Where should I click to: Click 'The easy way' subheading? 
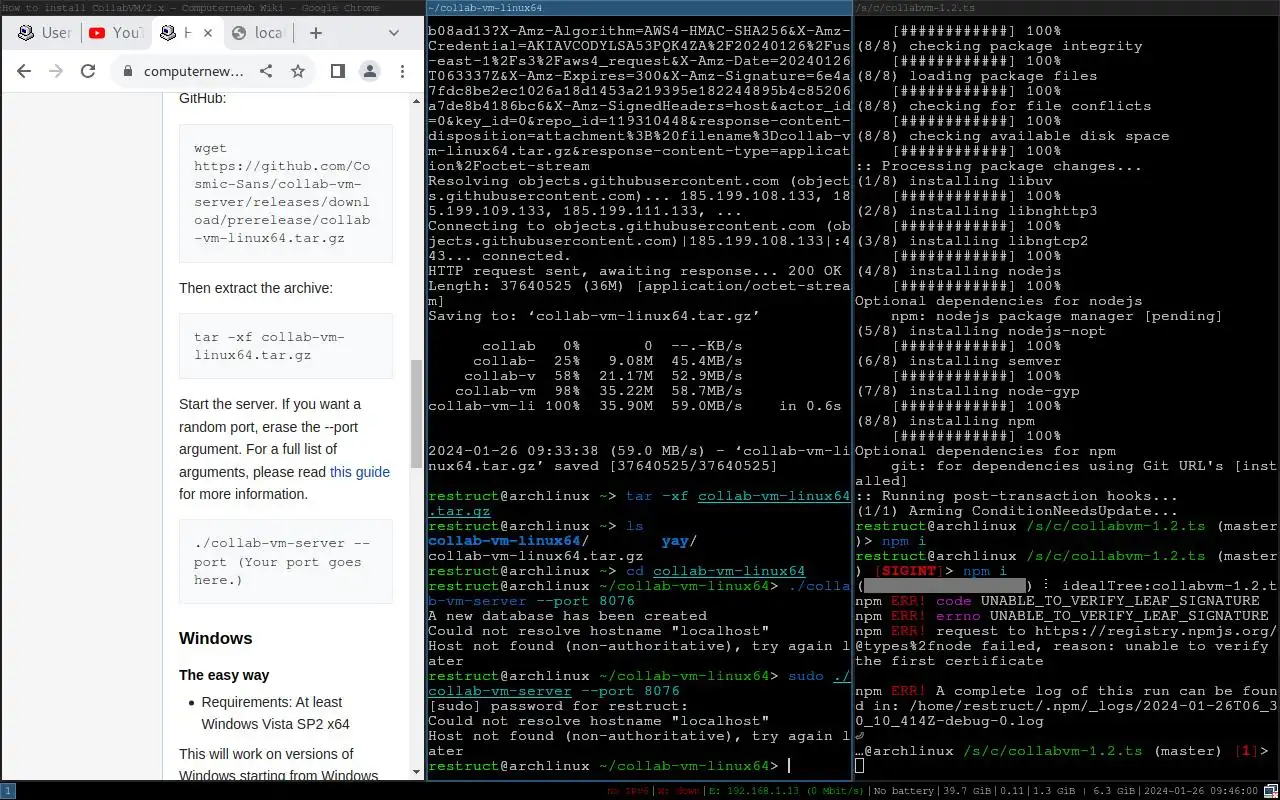(x=224, y=675)
